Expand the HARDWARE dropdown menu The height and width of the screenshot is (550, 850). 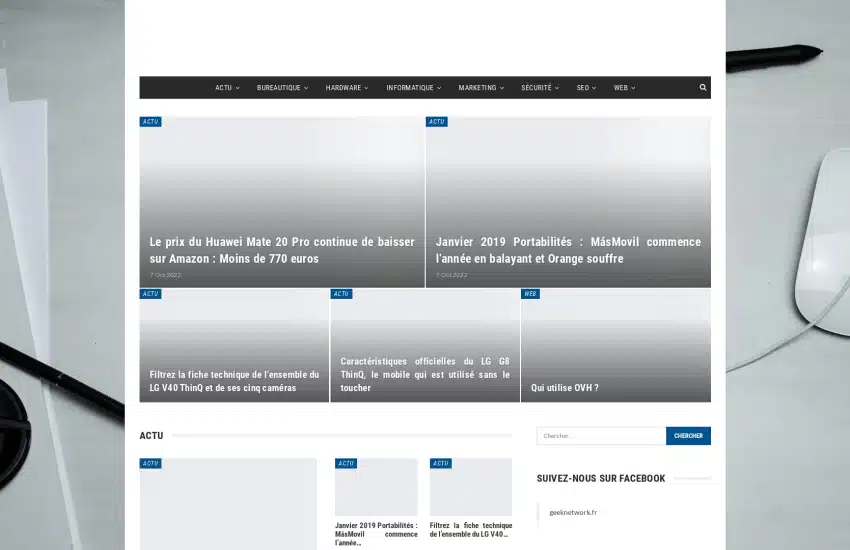(x=346, y=88)
